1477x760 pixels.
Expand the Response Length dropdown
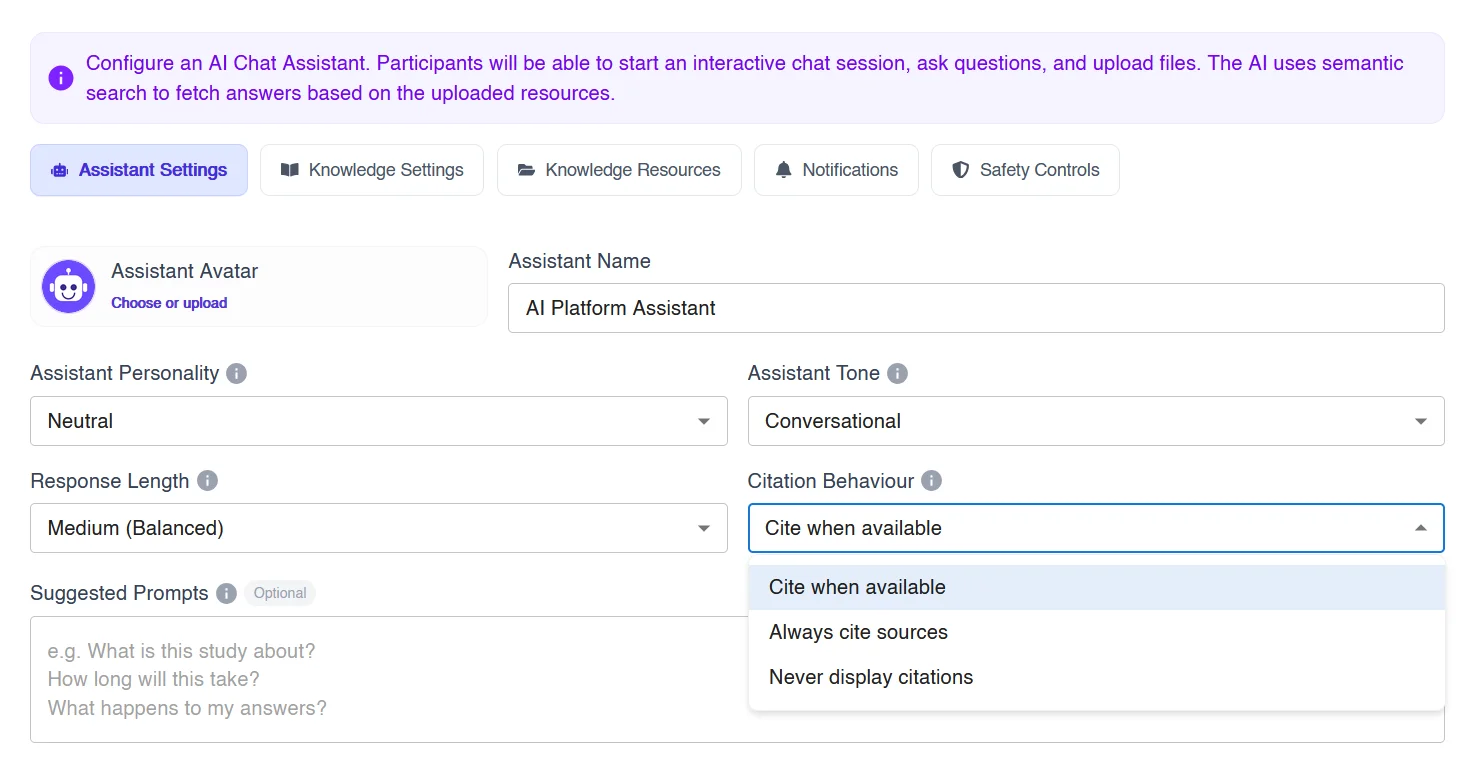(x=379, y=528)
